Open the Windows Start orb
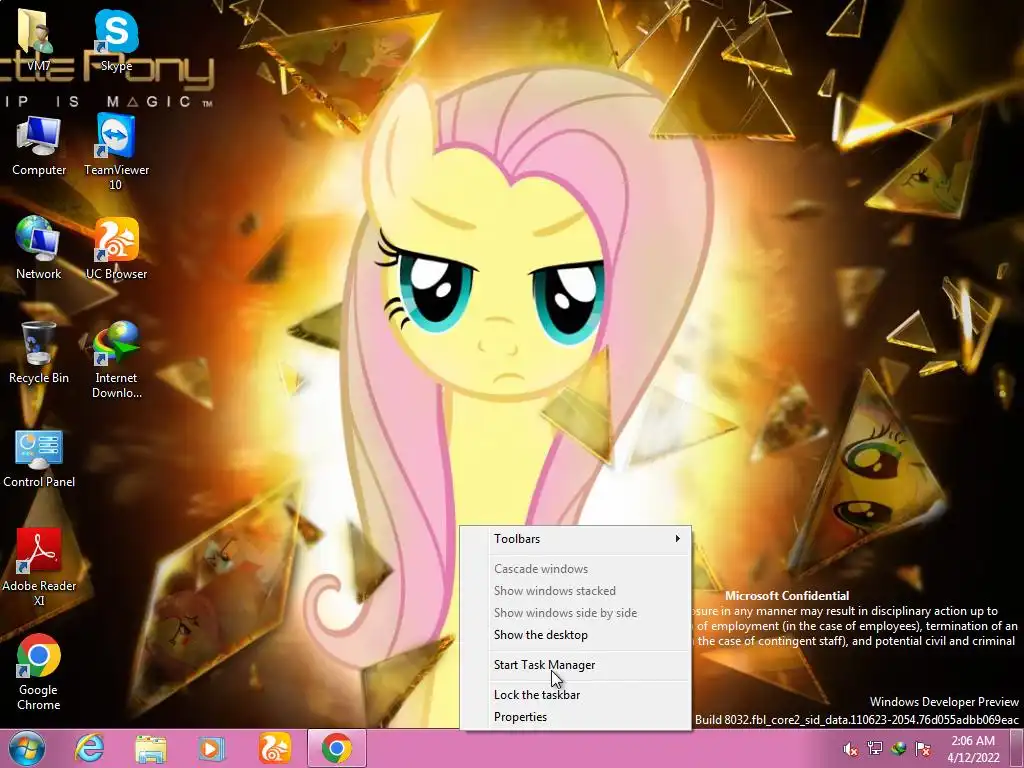The width and height of the screenshot is (1024, 768). [27, 748]
